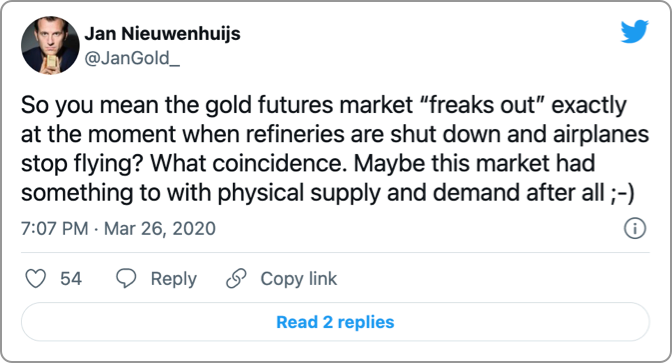
Task: Click the tweet's first line about gold futures
Action: coord(324,105)
